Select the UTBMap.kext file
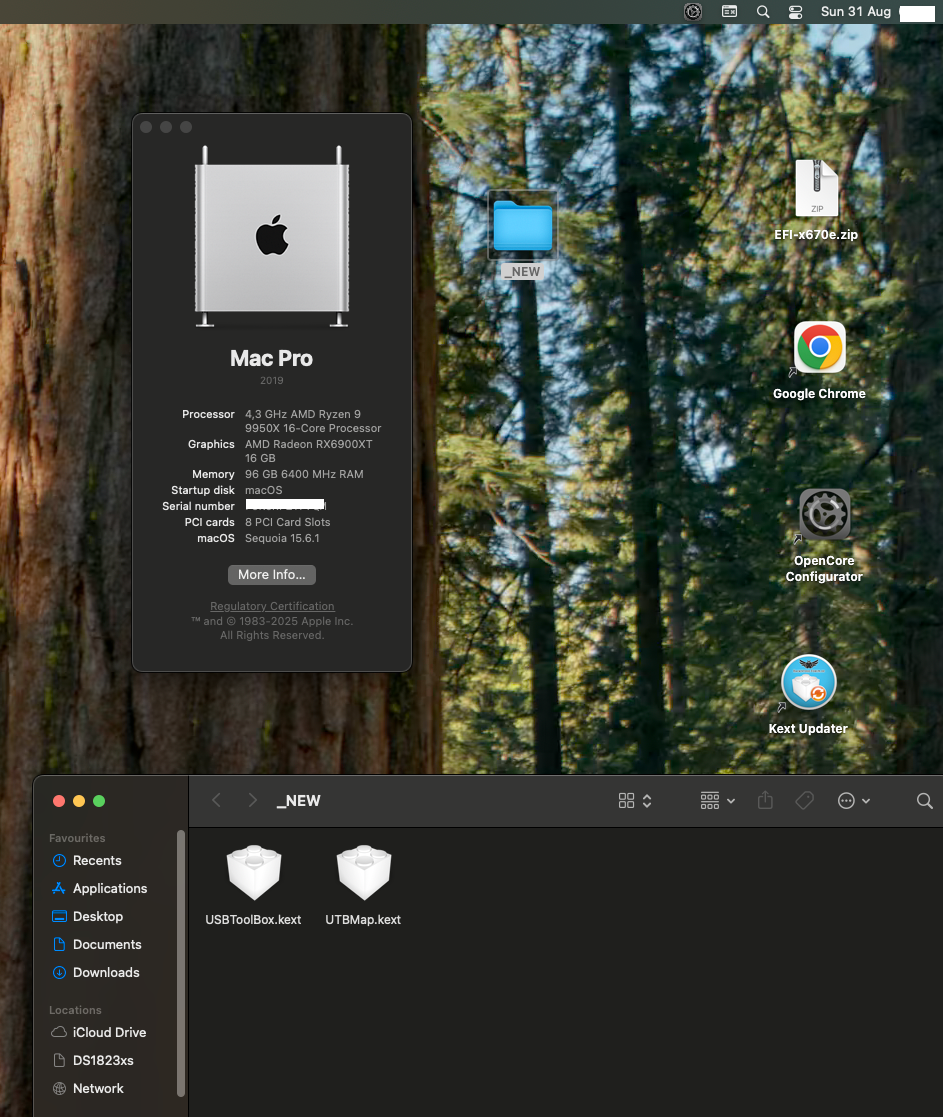 click(363, 874)
